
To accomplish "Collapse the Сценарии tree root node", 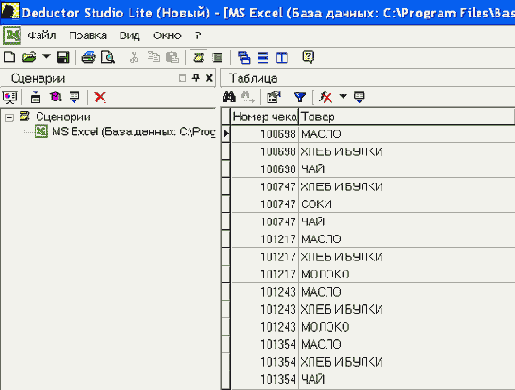I will pos(10,117).
